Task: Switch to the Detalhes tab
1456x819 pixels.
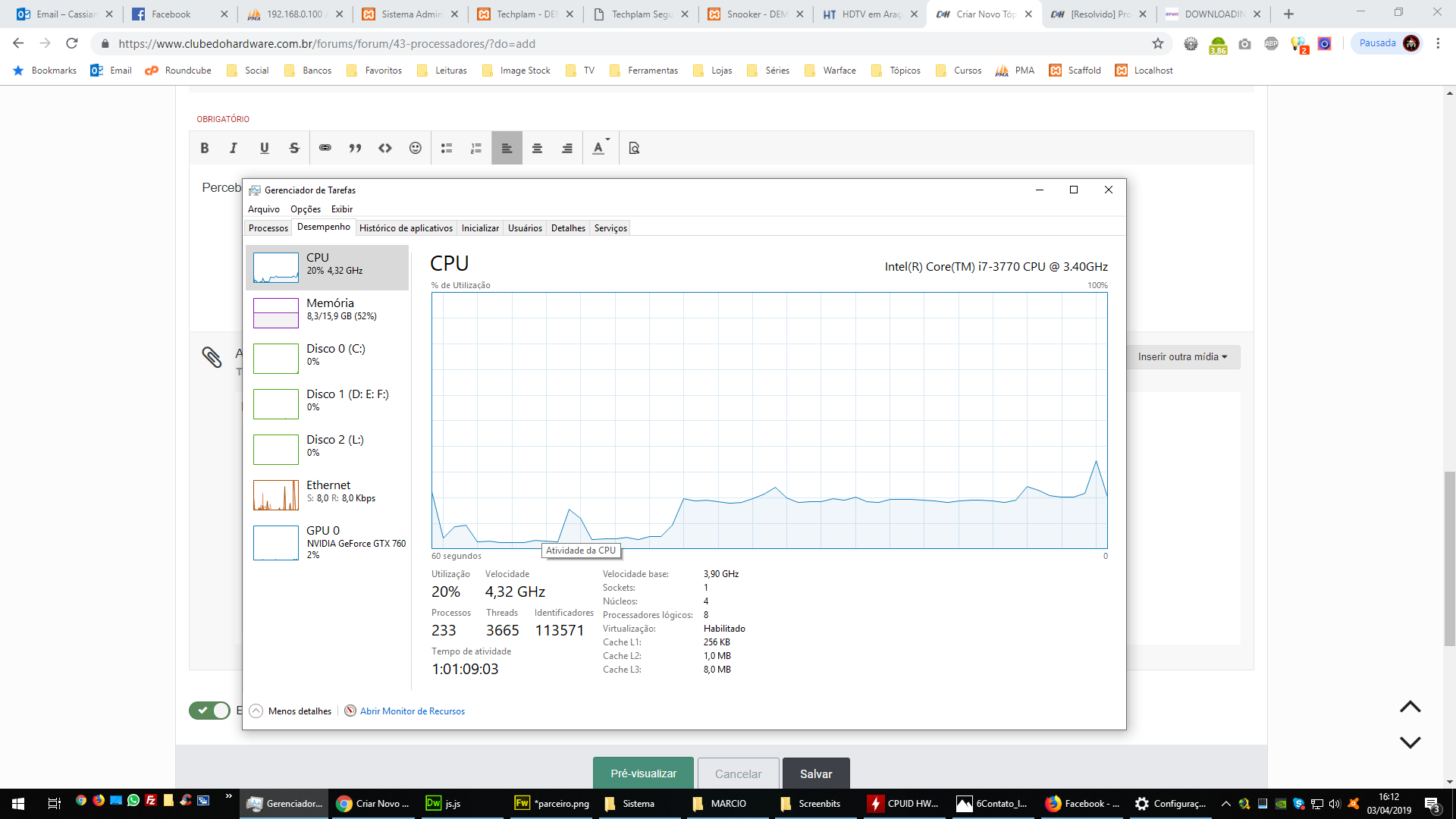Action: (568, 228)
